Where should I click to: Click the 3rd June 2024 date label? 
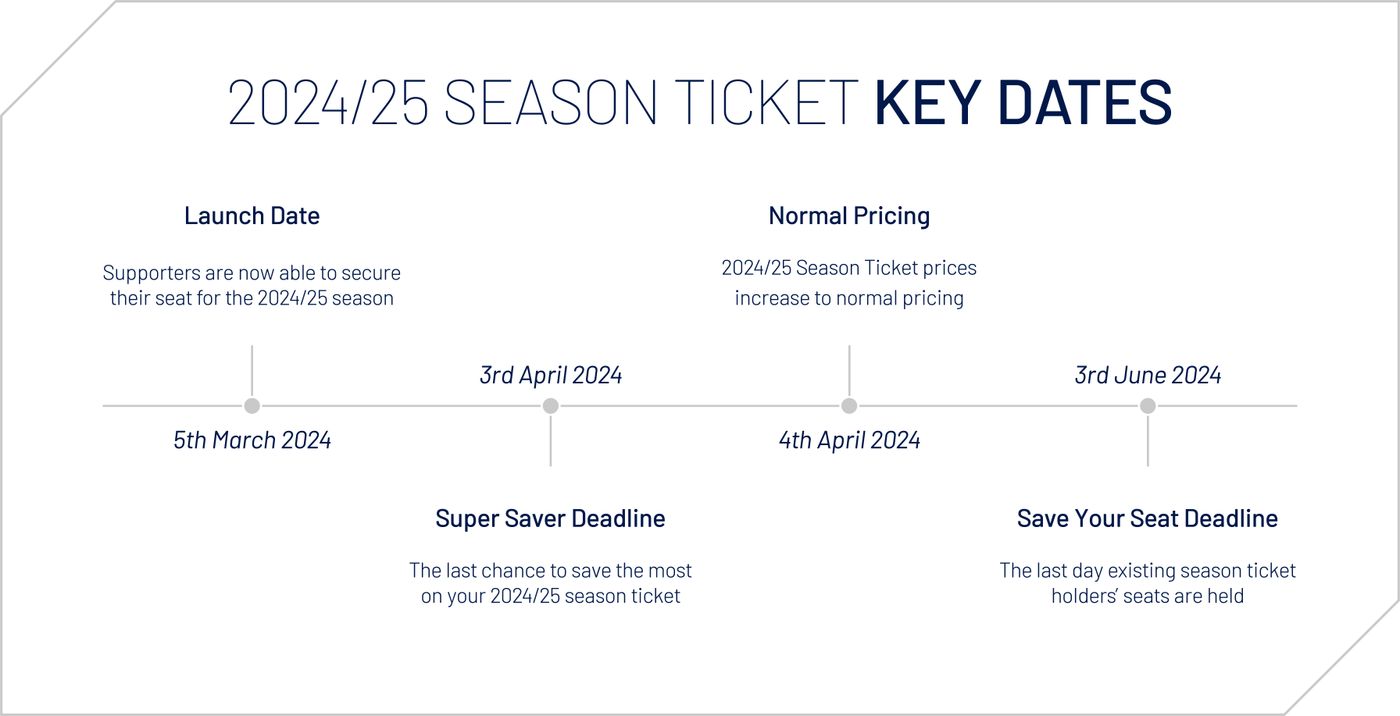(x=1147, y=375)
